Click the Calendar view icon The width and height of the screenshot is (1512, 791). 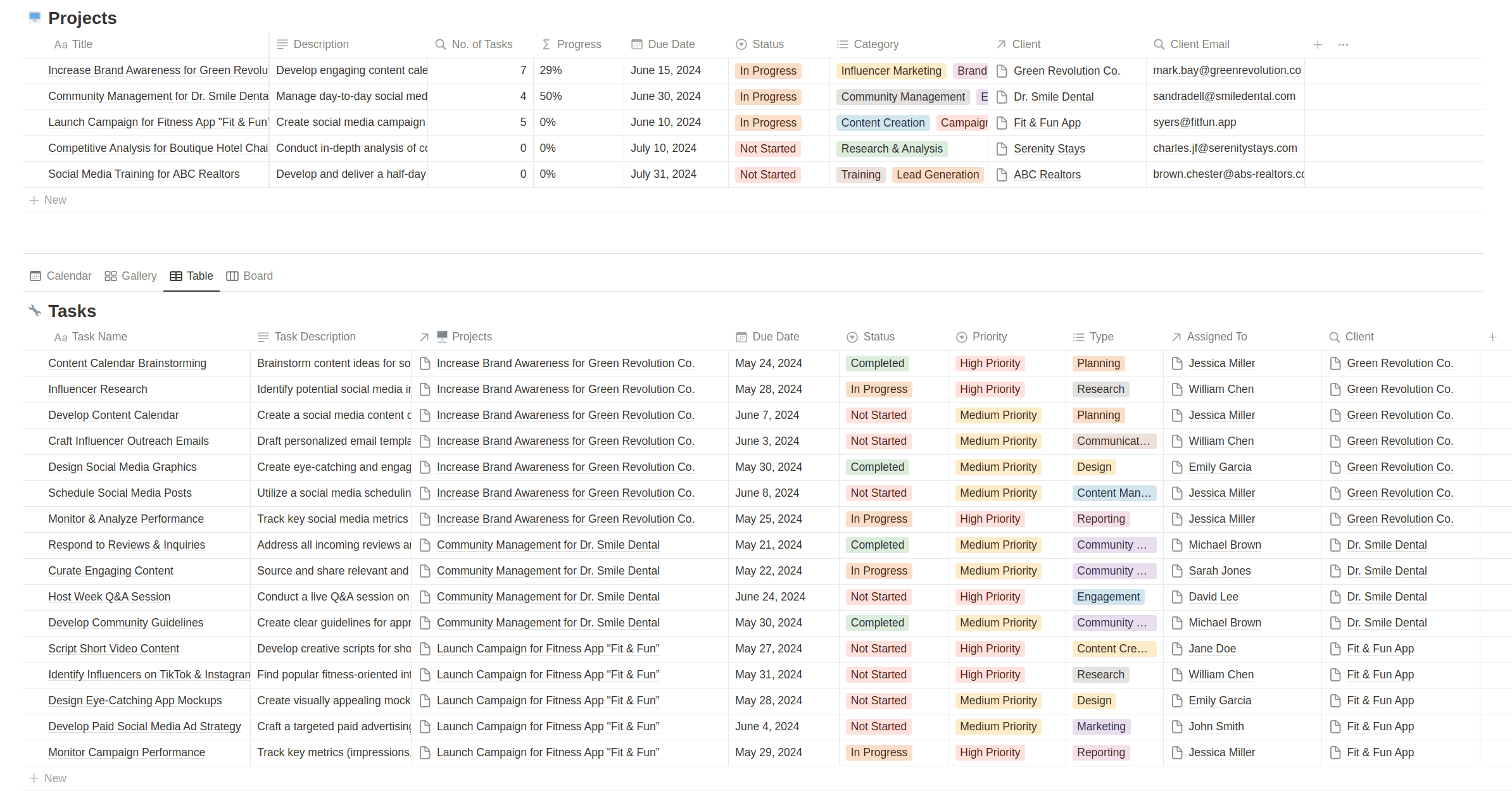point(36,276)
